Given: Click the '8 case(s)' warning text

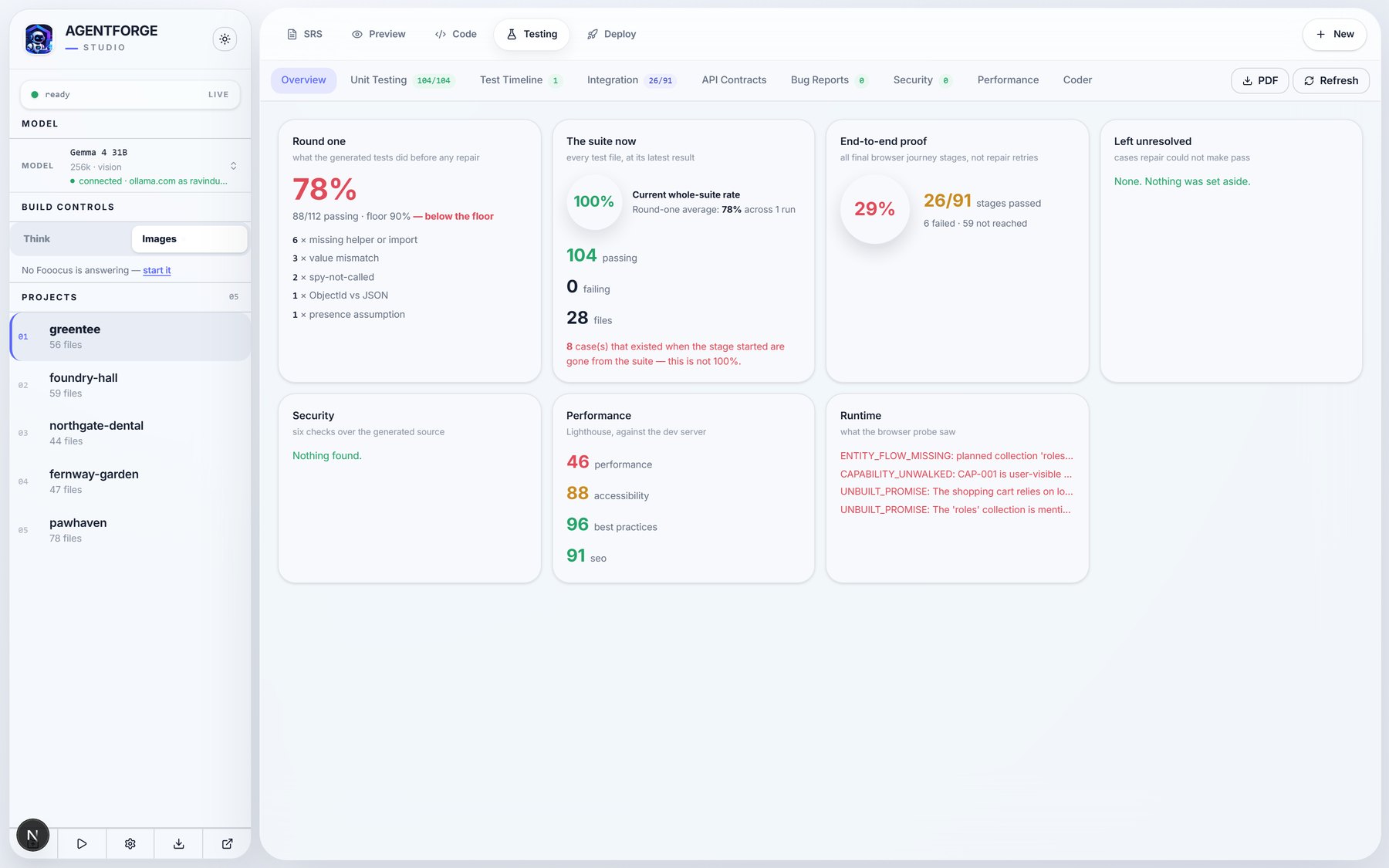Looking at the screenshot, I should (x=675, y=354).
